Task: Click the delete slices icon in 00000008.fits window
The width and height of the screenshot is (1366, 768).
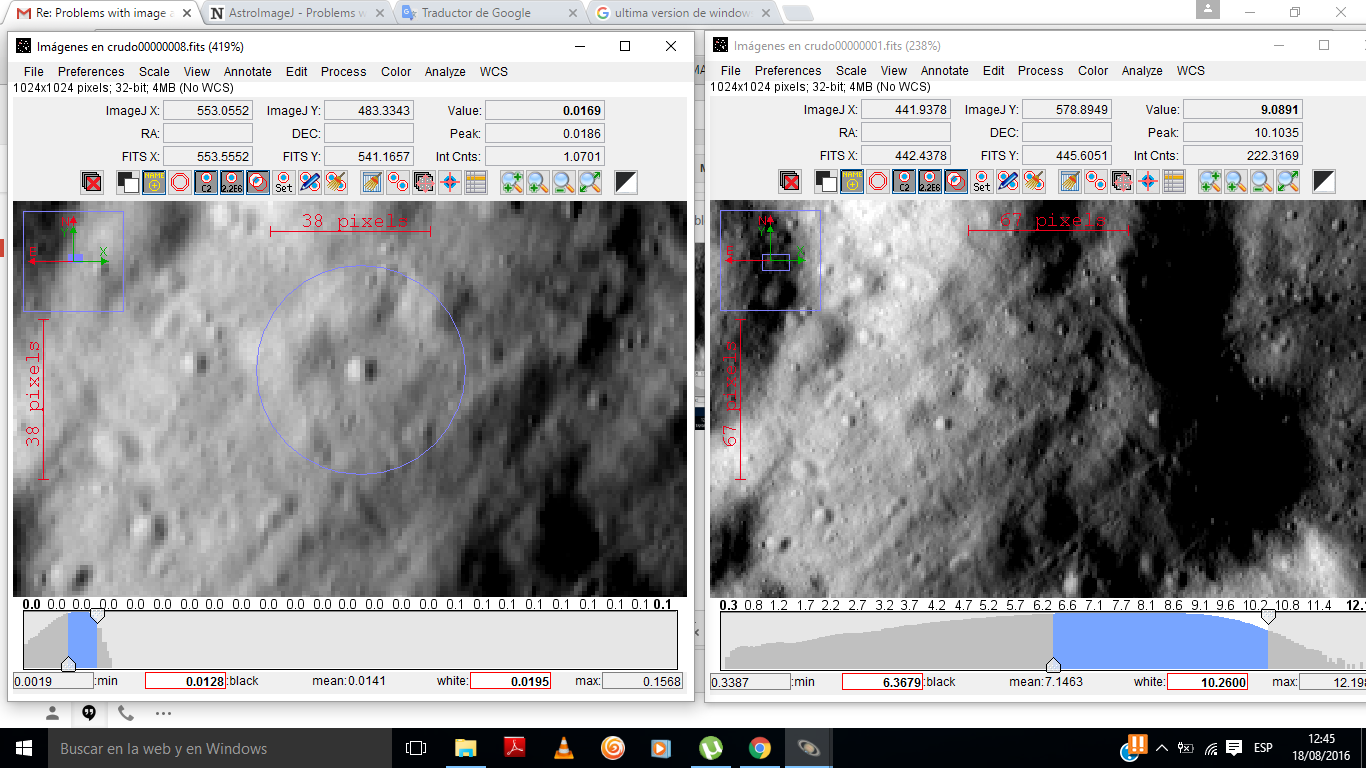Action: pyautogui.click(x=92, y=182)
